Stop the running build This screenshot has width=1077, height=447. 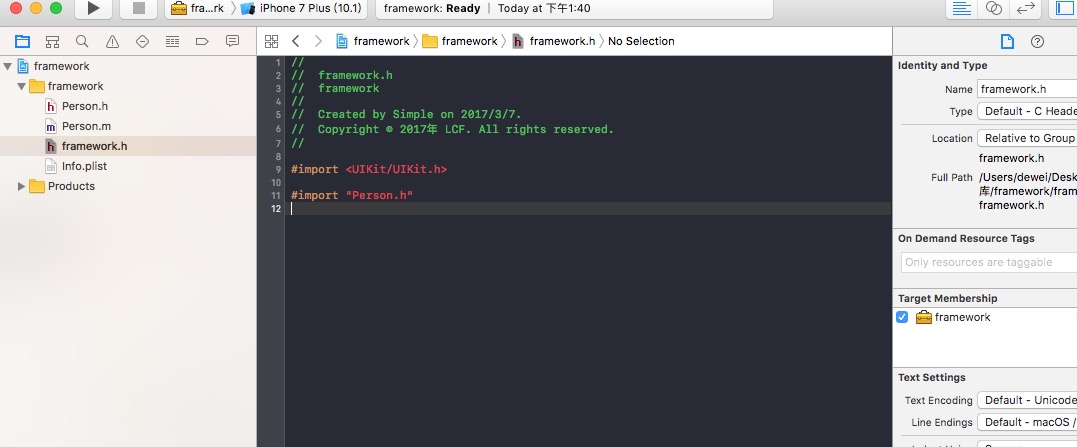(x=139, y=8)
